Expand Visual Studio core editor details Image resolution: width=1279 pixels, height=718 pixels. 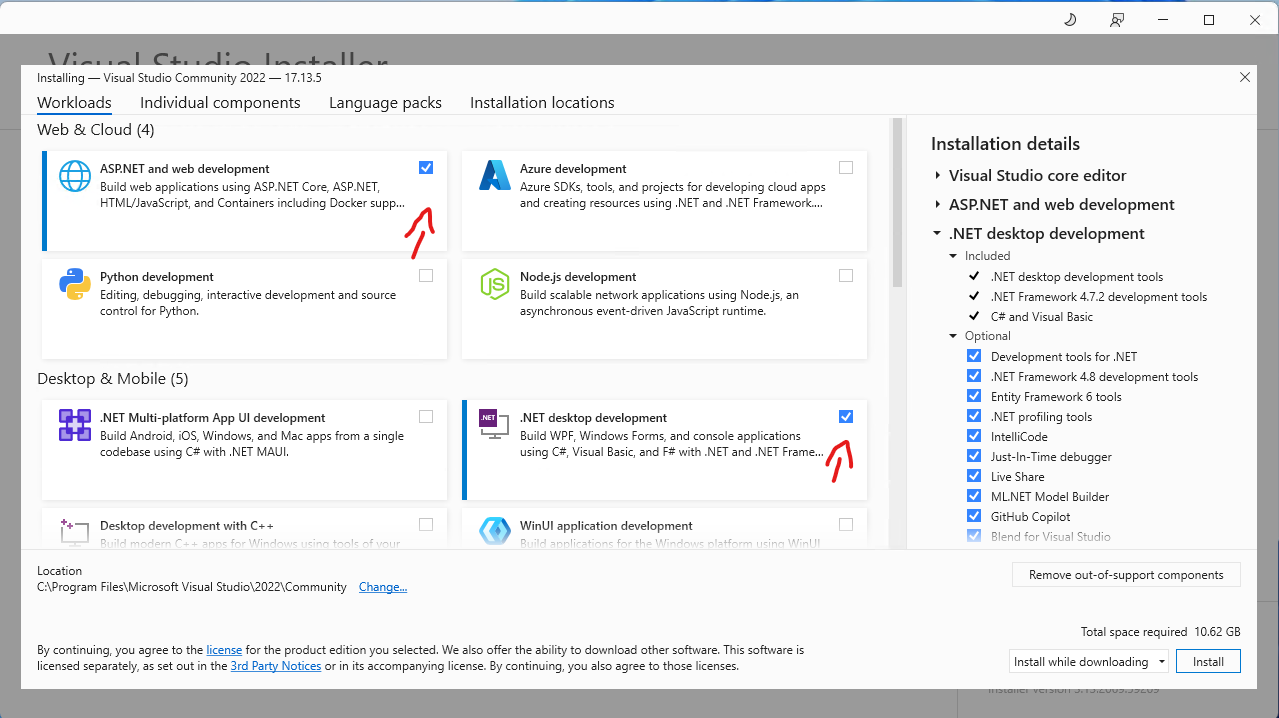click(x=938, y=176)
